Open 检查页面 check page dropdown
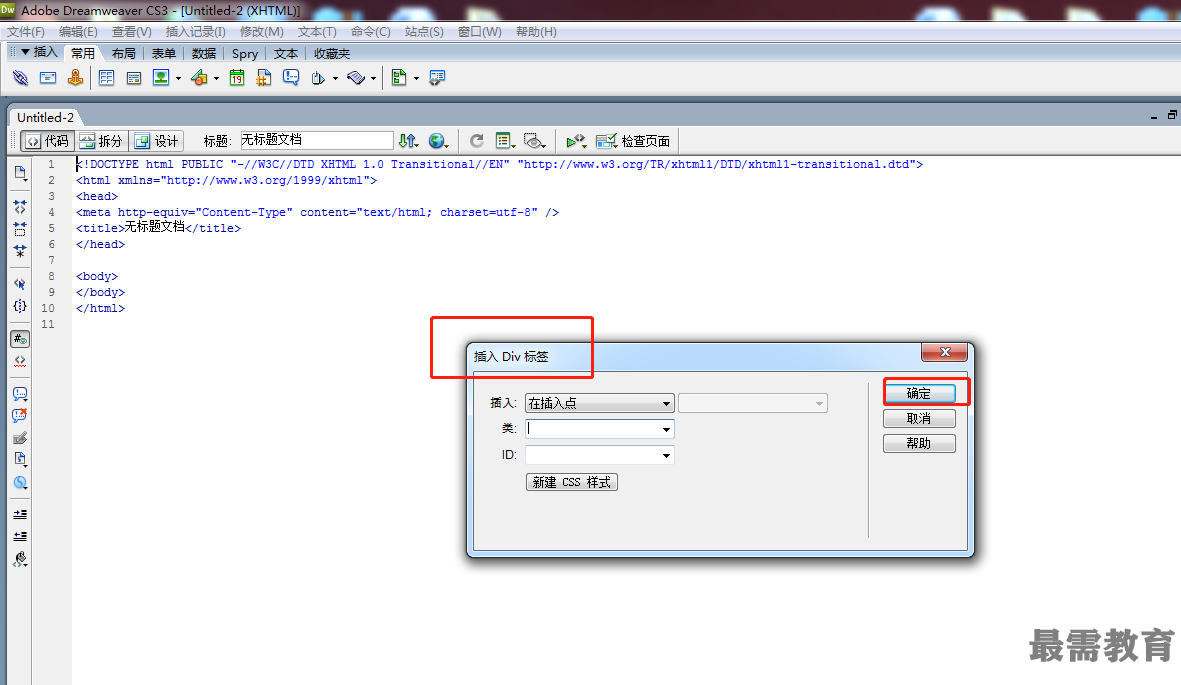The height and width of the screenshot is (685, 1181). click(x=633, y=141)
